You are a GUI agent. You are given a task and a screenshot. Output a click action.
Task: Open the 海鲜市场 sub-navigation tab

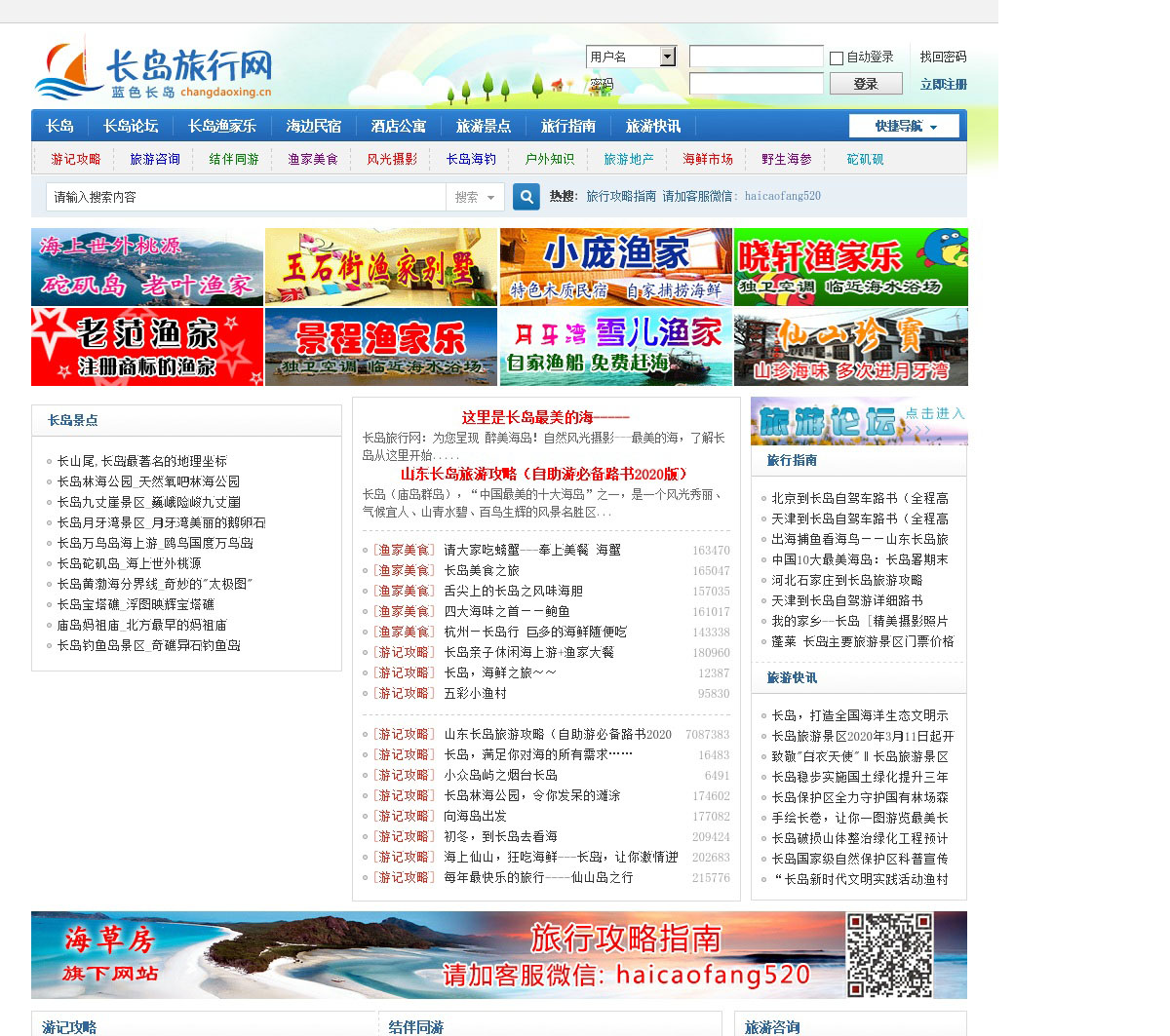coord(707,159)
